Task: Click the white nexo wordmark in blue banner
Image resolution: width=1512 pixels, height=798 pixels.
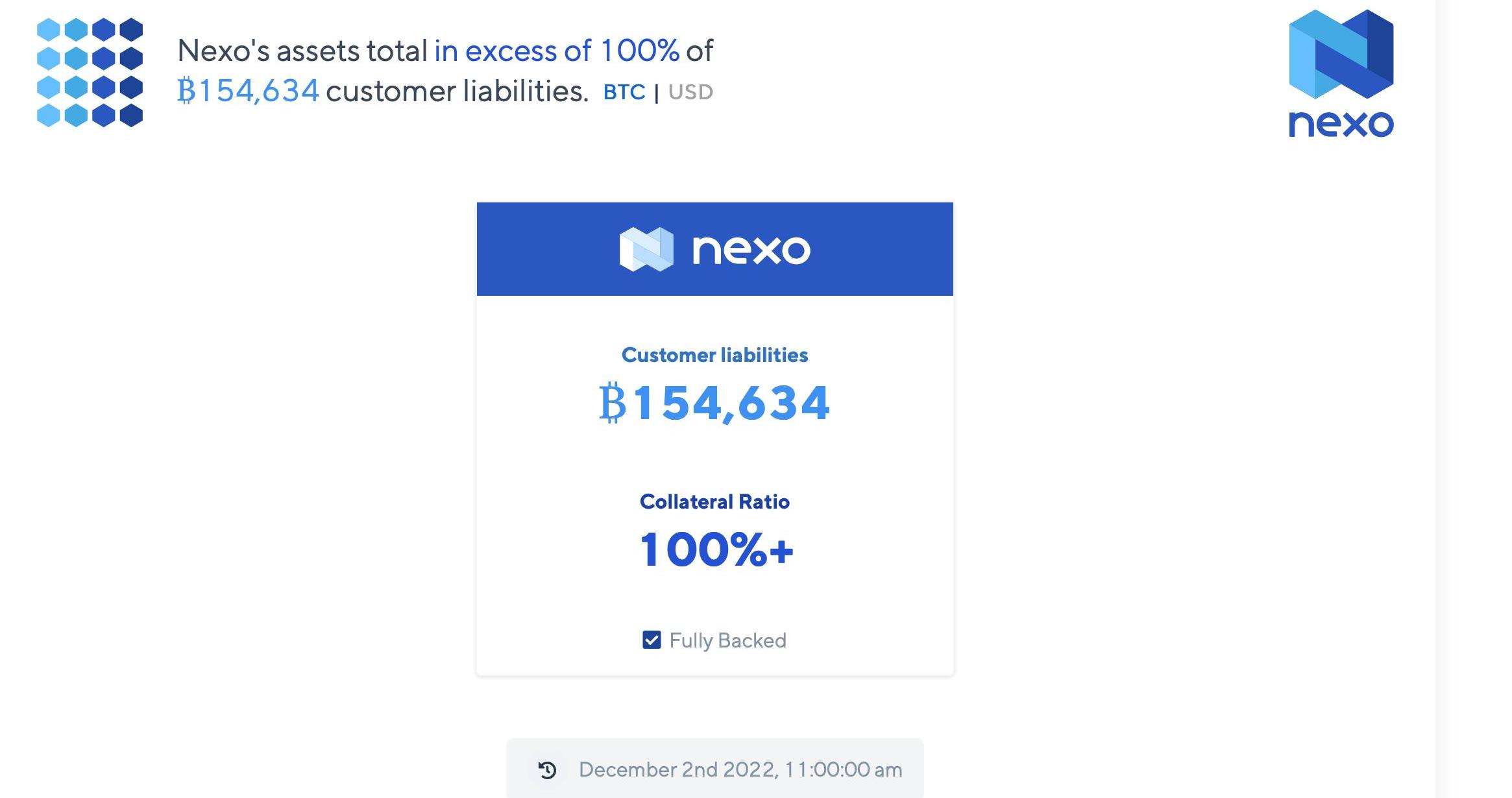Action: tap(751, 250)
